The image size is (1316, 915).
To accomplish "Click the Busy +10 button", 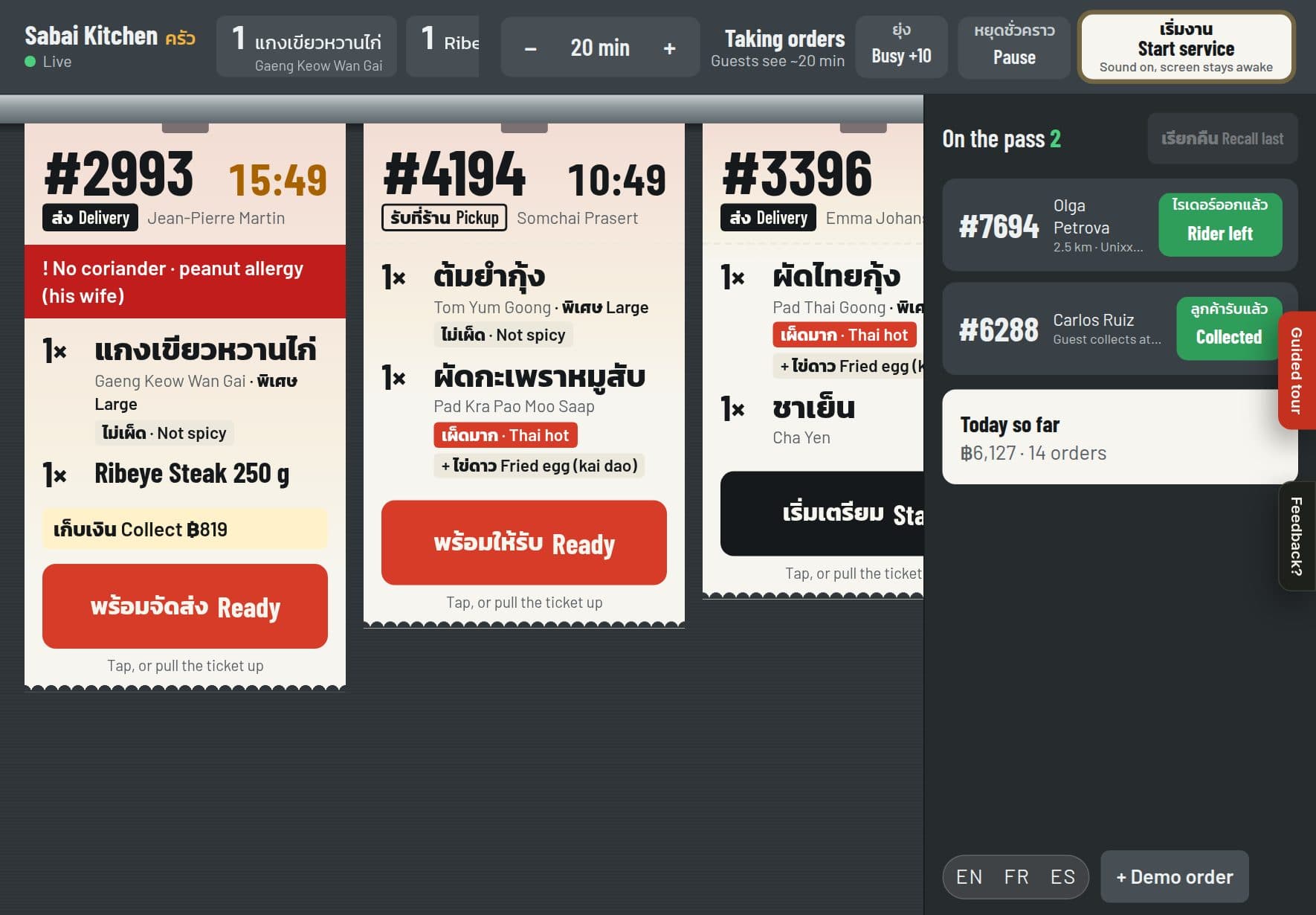I will [901, 46].
